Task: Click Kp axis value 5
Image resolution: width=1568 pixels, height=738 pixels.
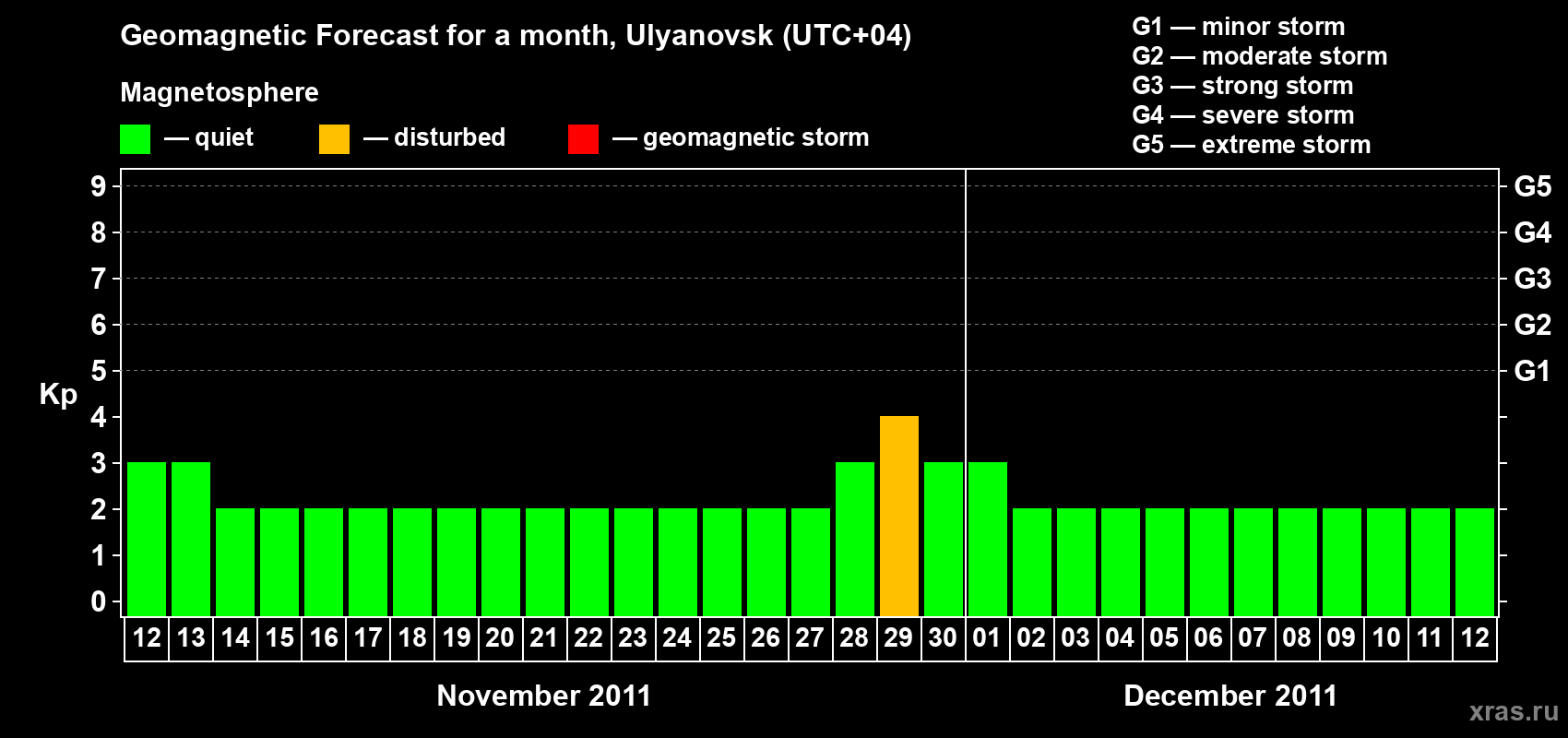Action: (x=99, y=371)
